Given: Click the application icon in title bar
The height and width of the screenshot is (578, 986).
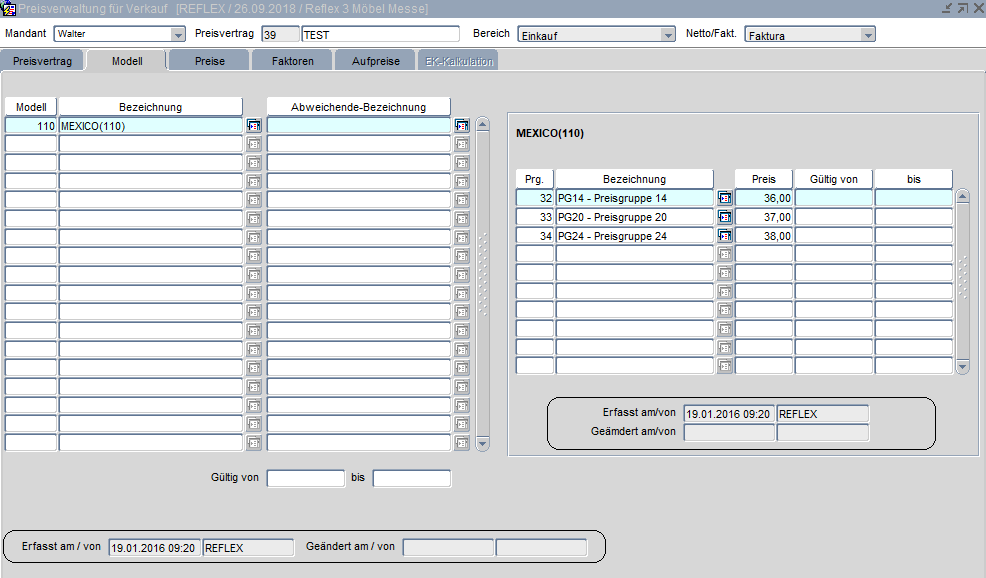Looking at the screenshot, I should [x=9, y=9].
